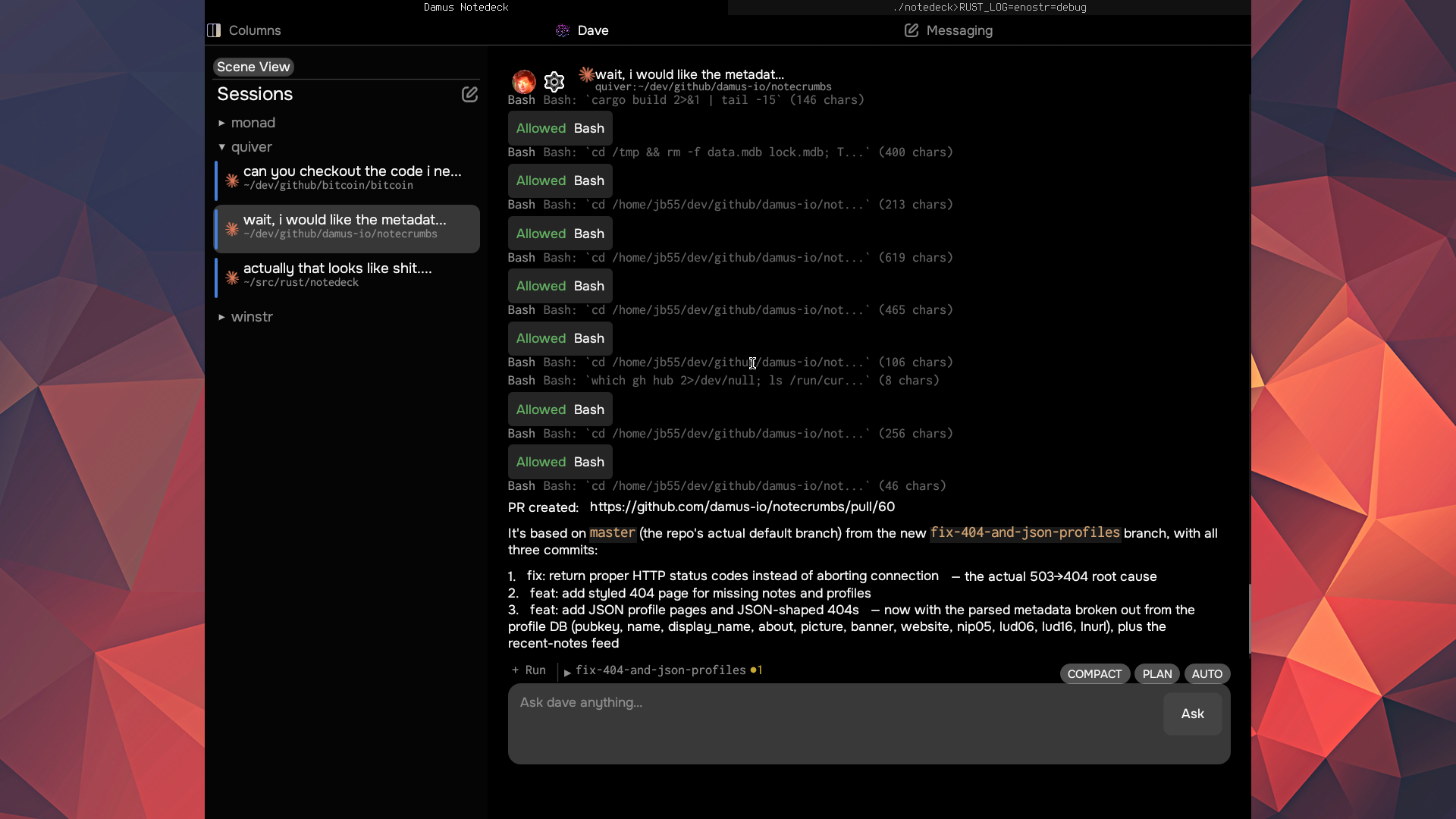Click spark icon of bitcoin checkout session
The image size is (1456, 819).
[x=232, y=180]
